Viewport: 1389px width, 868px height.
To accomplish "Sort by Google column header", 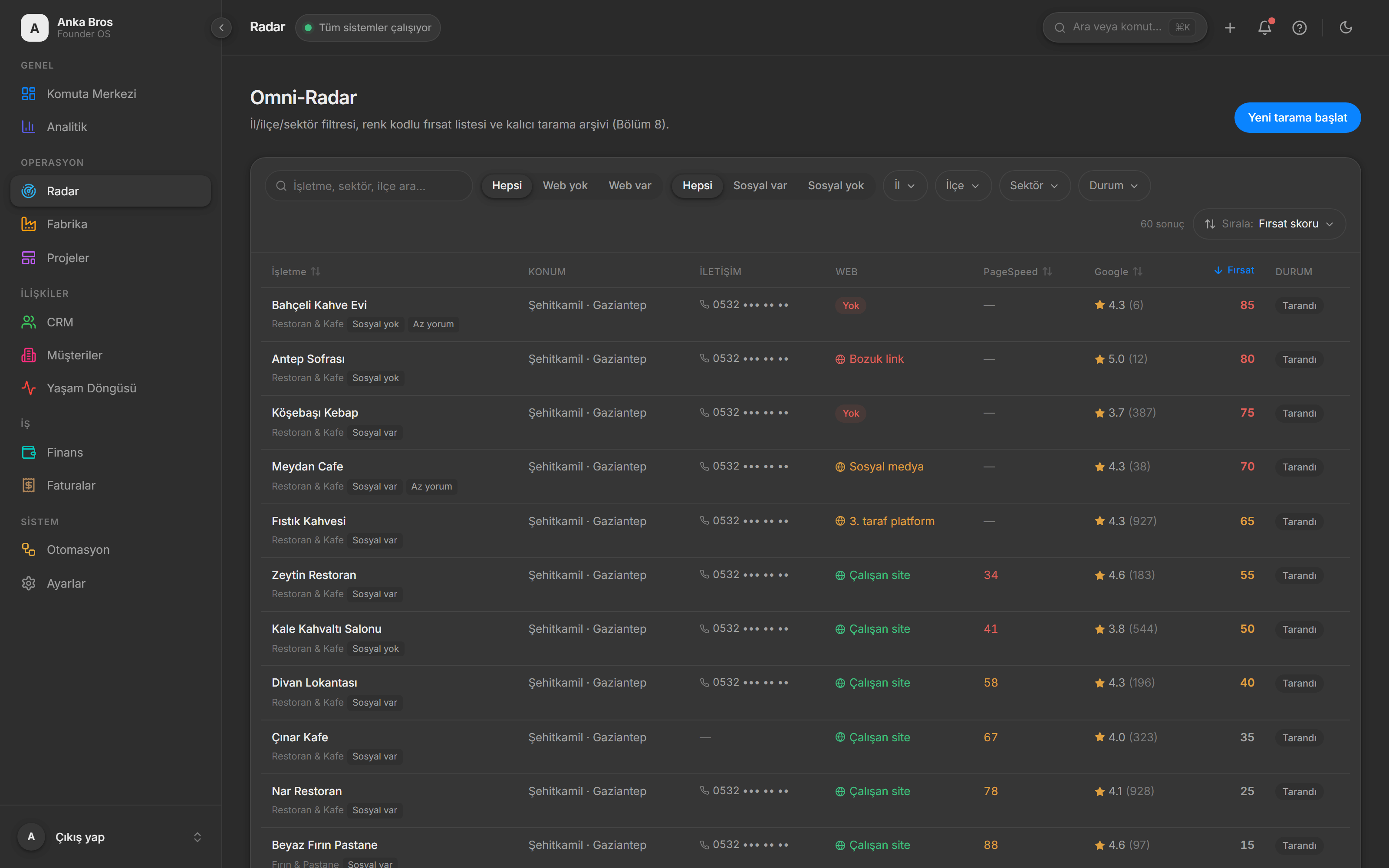I will tap(1118, 272).
